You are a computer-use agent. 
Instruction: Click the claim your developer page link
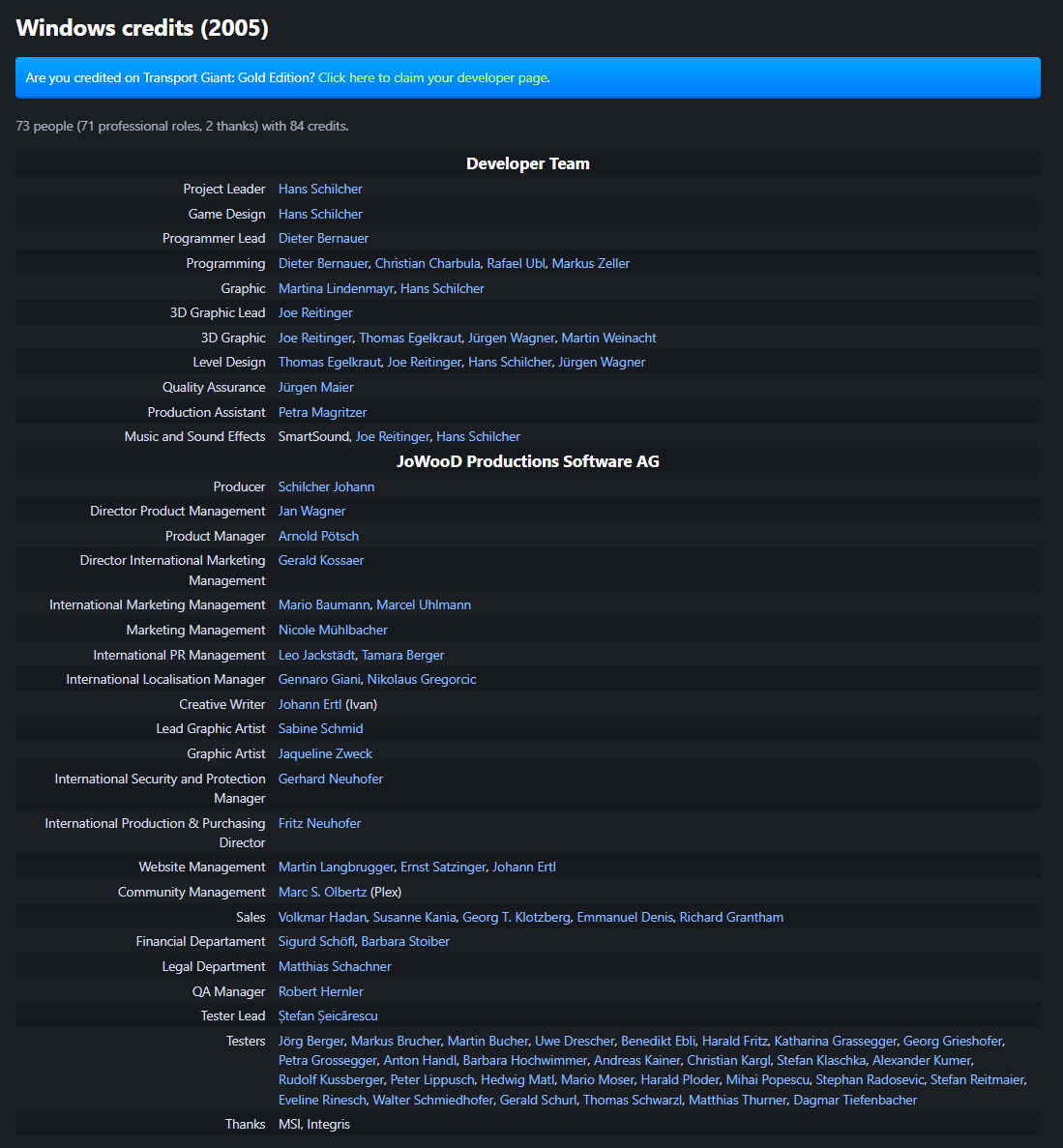tap(433, 77)
